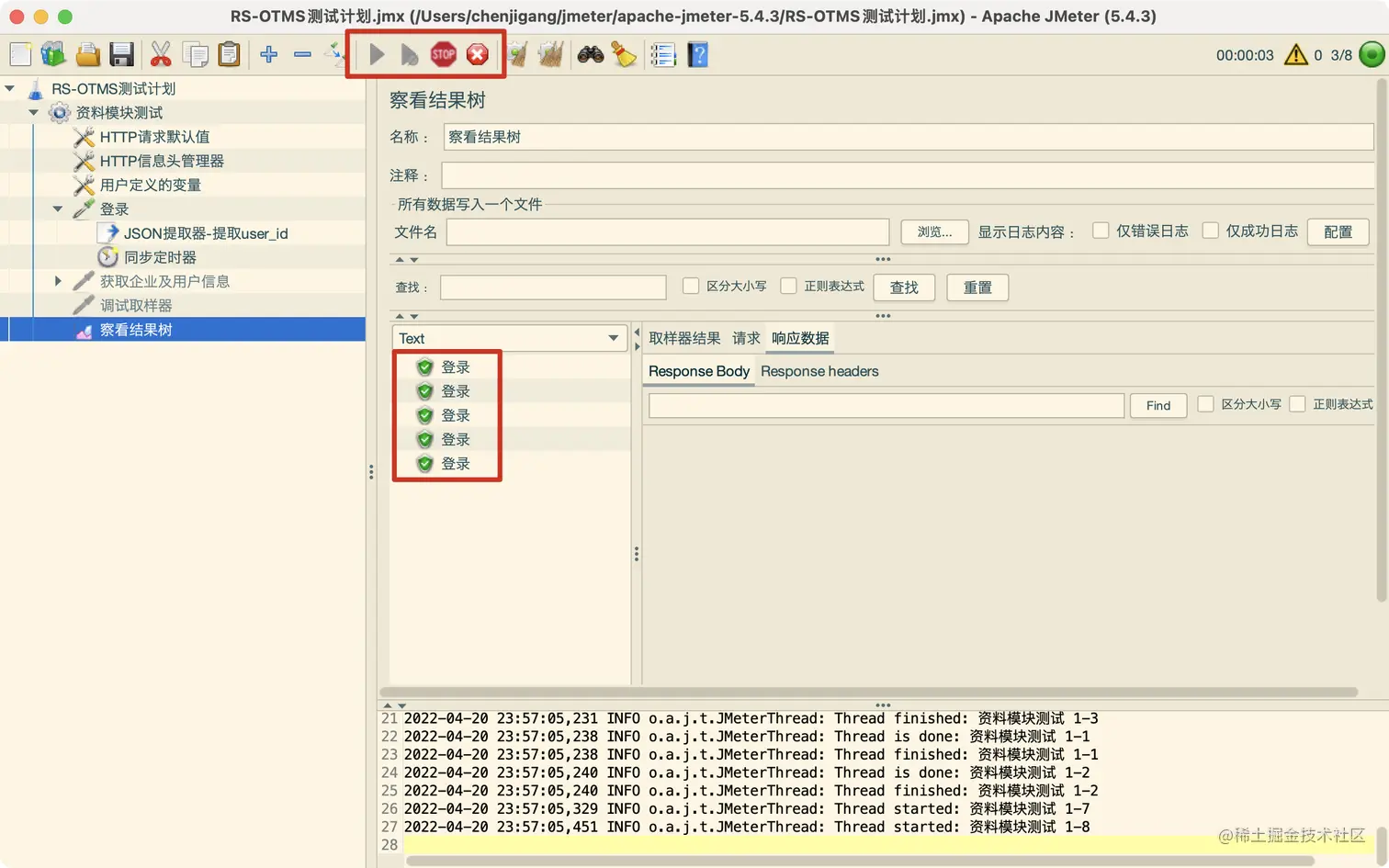The image size is (1389, 868).
Task: Click the 重置 reset button
Action: (977, 287)
